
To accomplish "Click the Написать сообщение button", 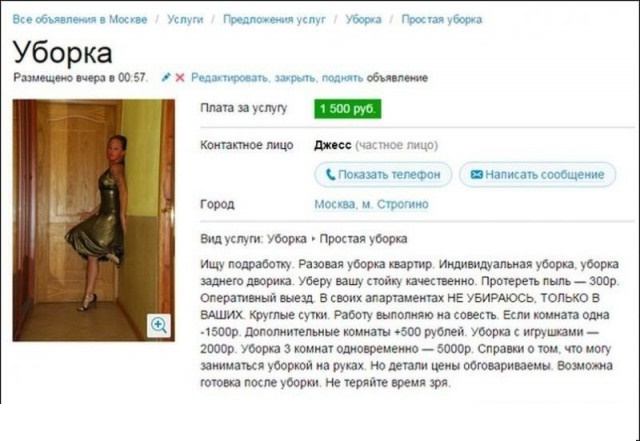I will [x=538, y=175].
